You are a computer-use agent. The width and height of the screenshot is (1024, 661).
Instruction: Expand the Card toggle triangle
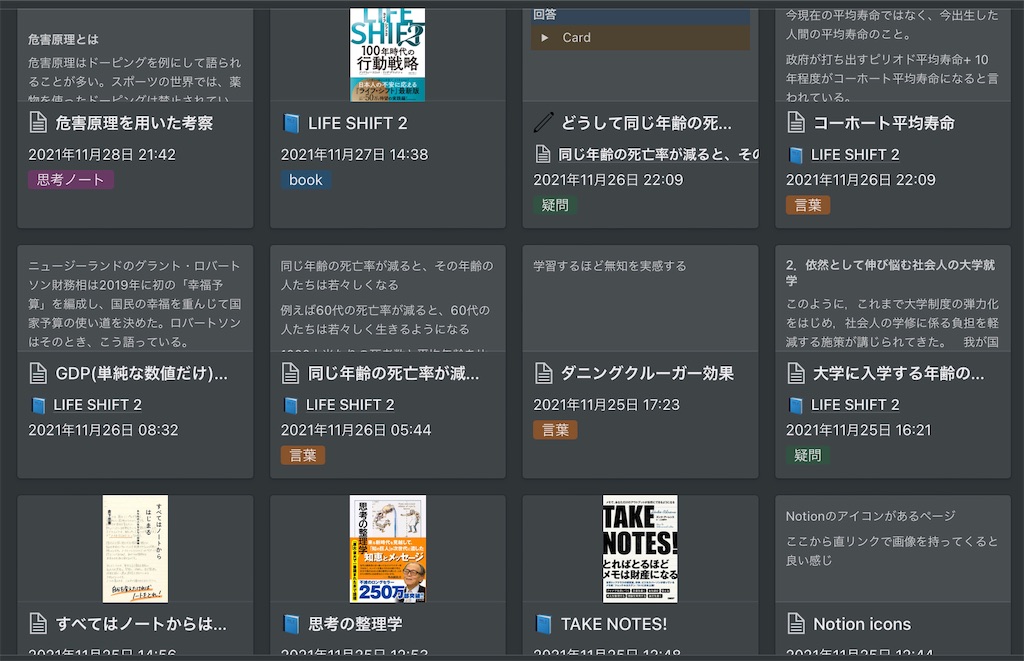[x=544, y=38]
